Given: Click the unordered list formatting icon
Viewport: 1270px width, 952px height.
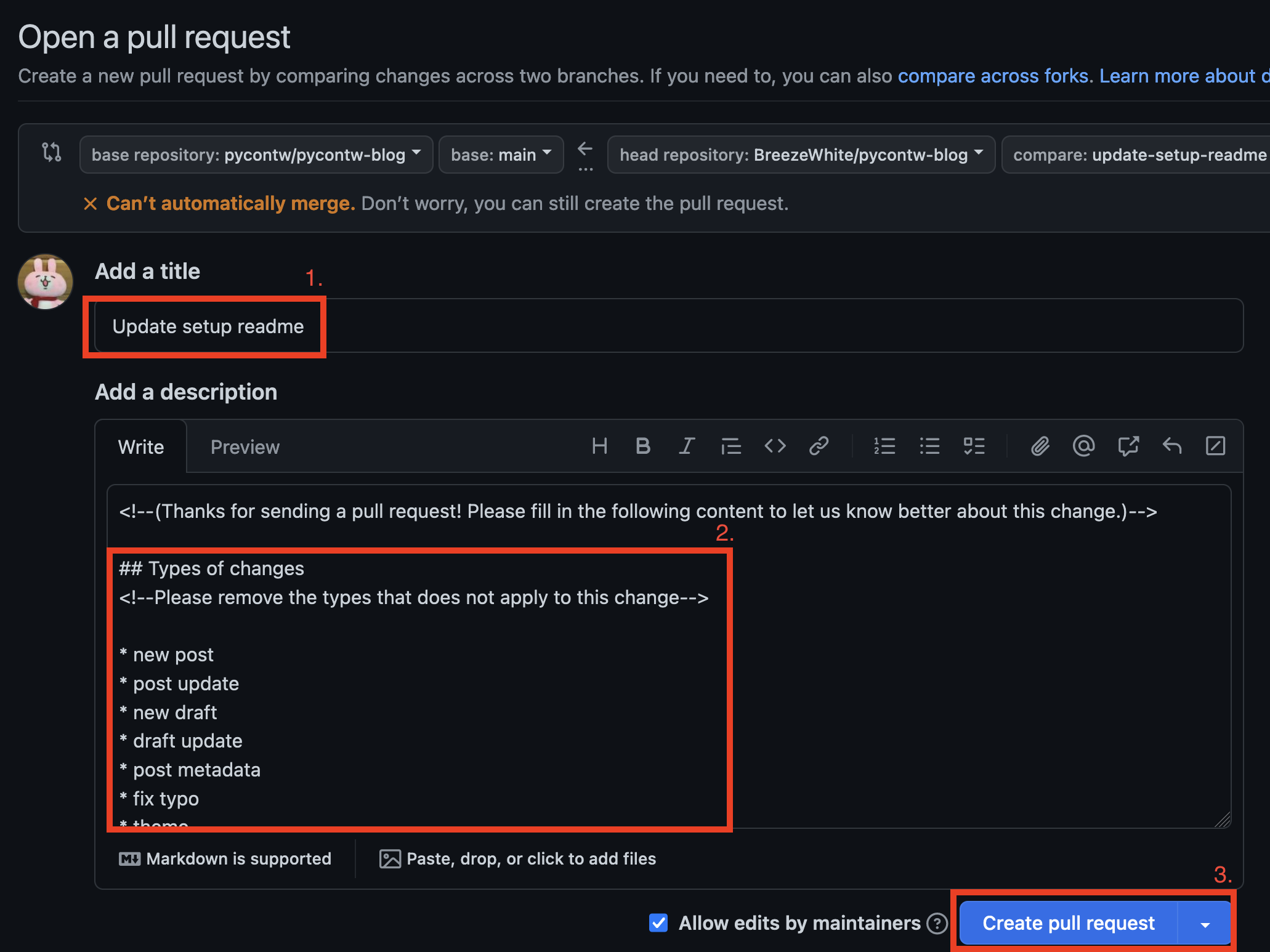Looking at the screenshot, I should [x=924, y=447].
